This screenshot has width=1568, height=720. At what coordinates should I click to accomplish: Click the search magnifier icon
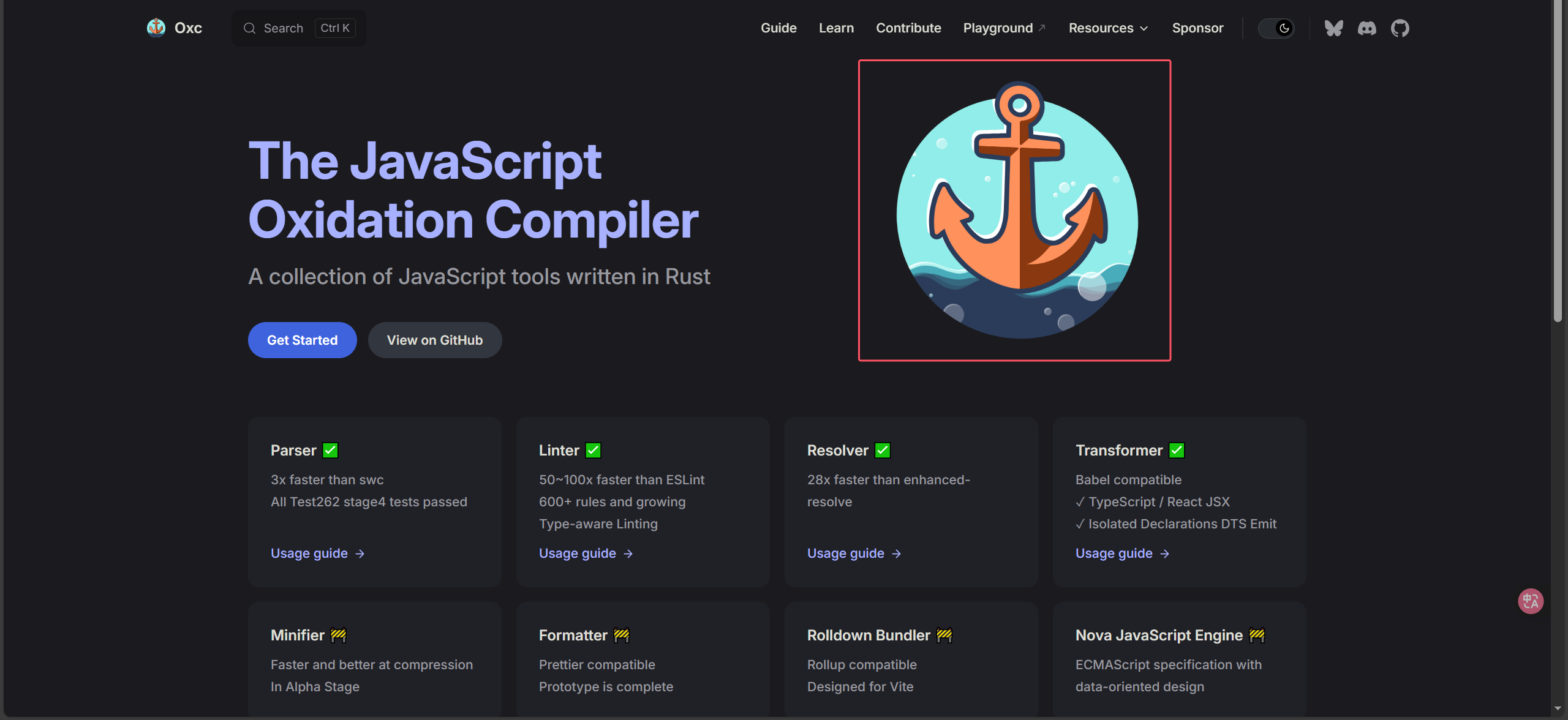point(249,28)
